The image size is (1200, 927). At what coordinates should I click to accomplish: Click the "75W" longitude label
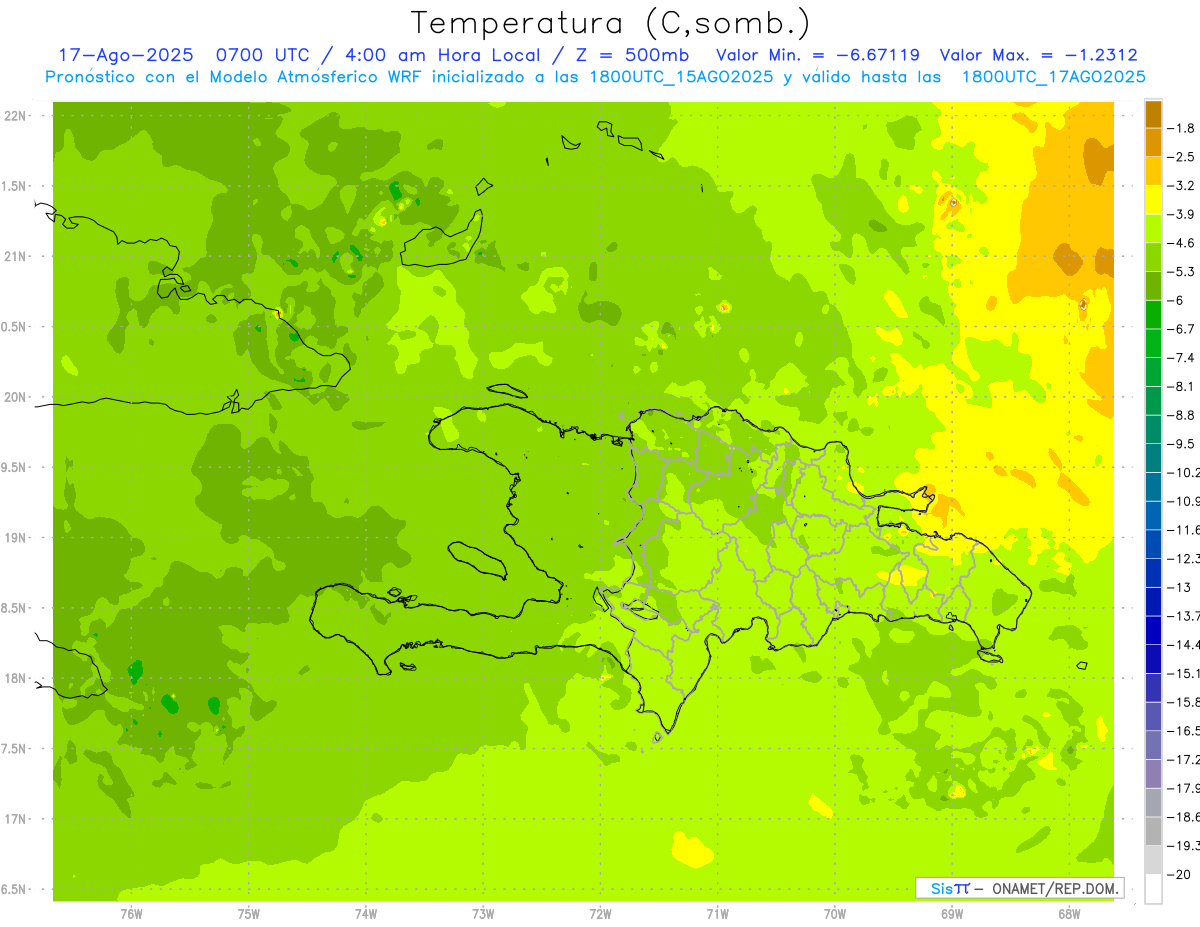(x=249, y=913)
